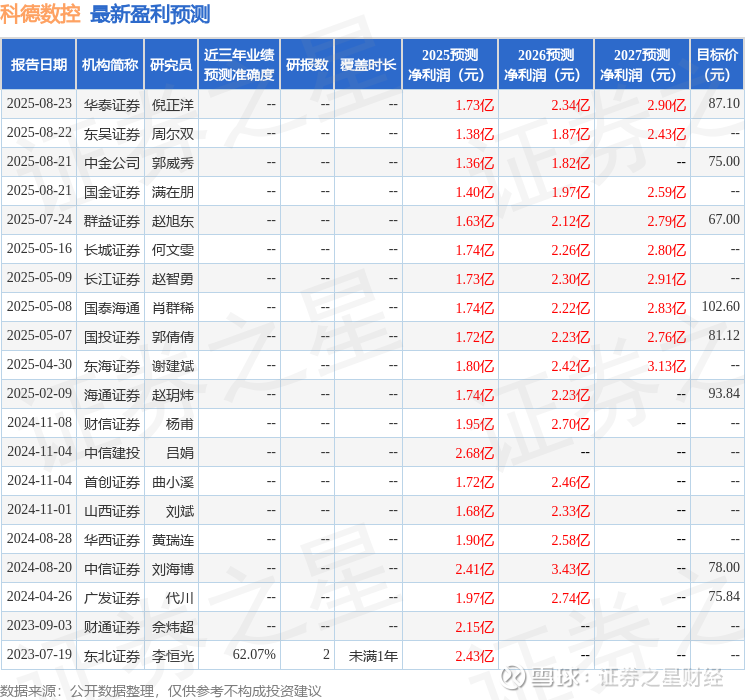Viewport: 745px width, 700px height.
Task: Click the 目标价(元) column header
Action: (x=717, y=65)
